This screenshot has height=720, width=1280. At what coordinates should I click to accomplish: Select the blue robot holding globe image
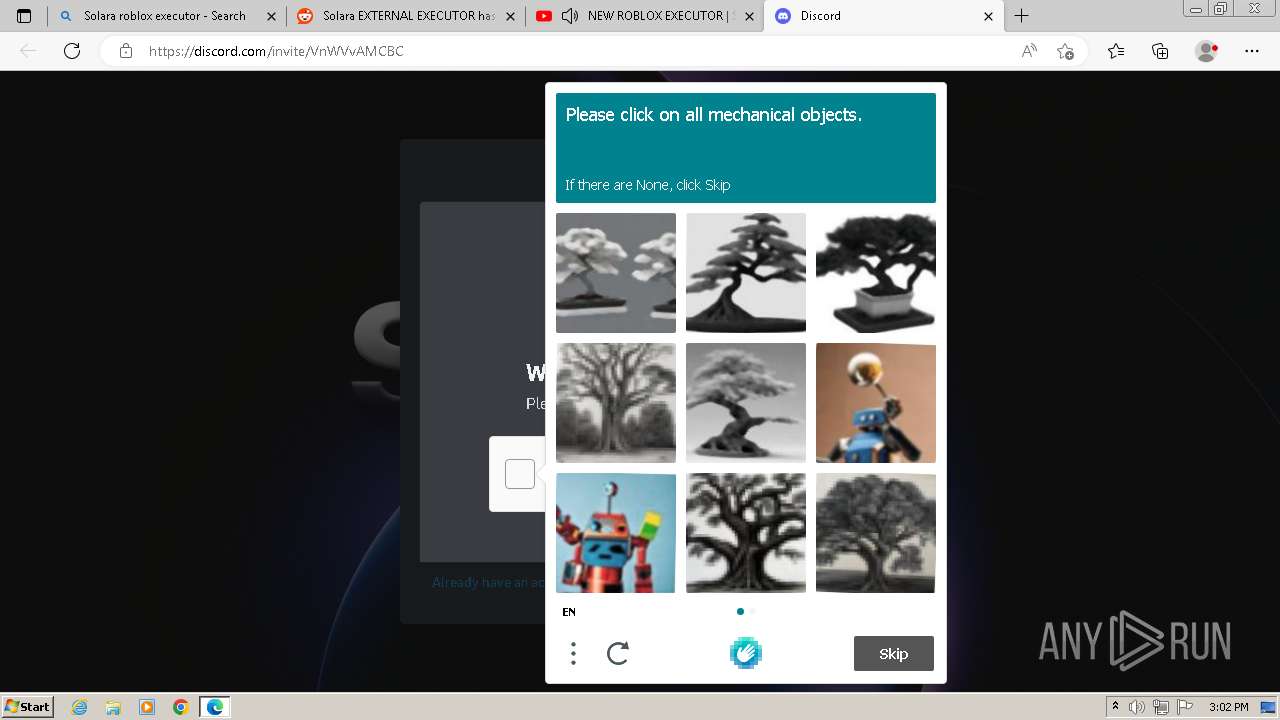[x=876, y=403]
